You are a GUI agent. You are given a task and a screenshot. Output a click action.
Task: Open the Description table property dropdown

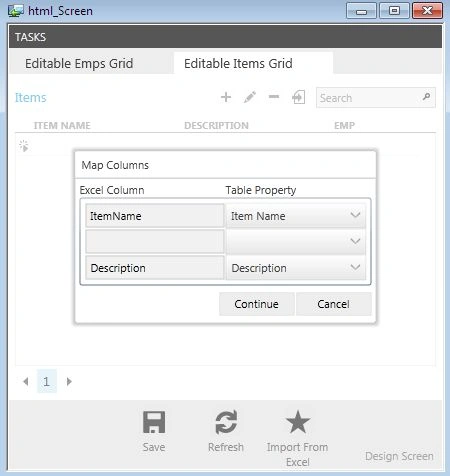(x=296, y=268)
